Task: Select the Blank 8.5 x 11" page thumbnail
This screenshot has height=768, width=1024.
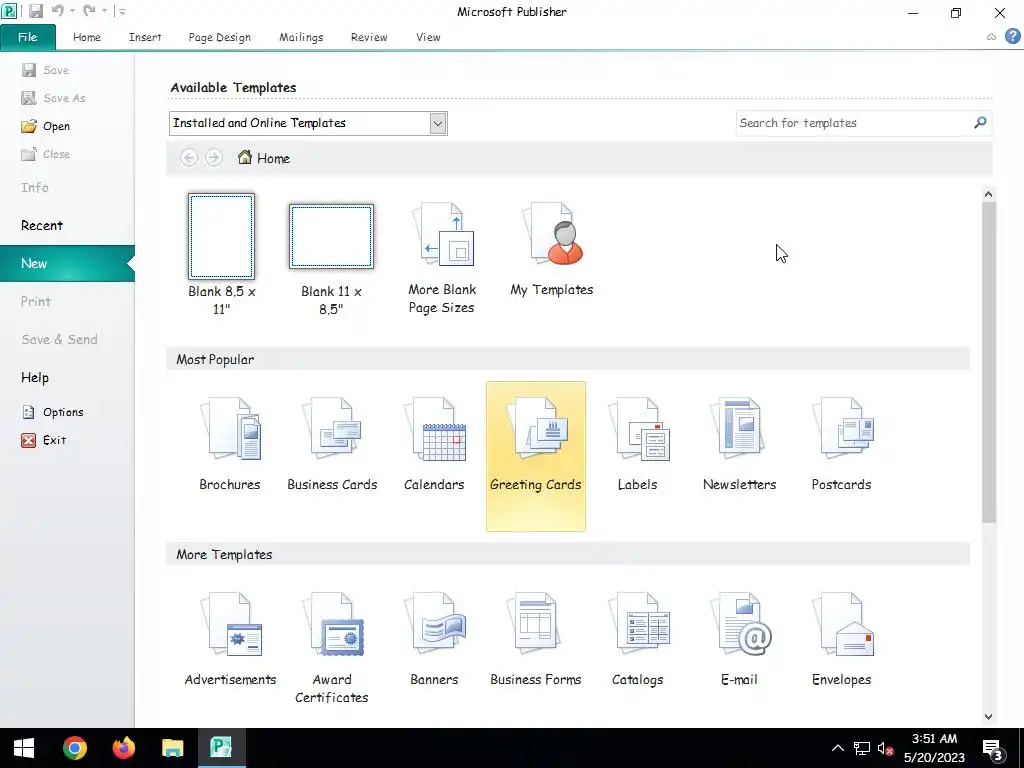Action: tap(221, 236)
